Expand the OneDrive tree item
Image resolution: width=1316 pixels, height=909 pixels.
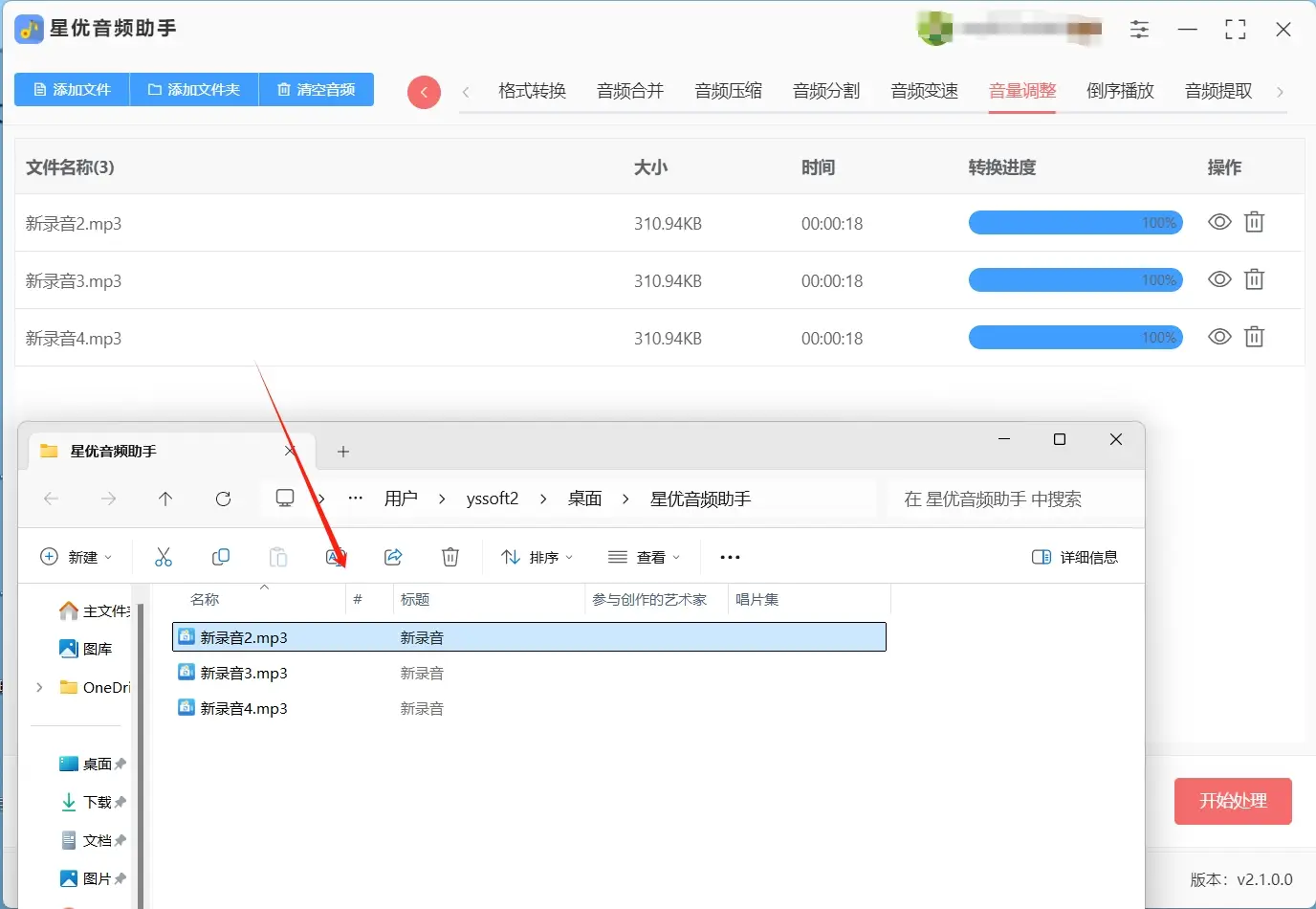click(x=38, y=687)
